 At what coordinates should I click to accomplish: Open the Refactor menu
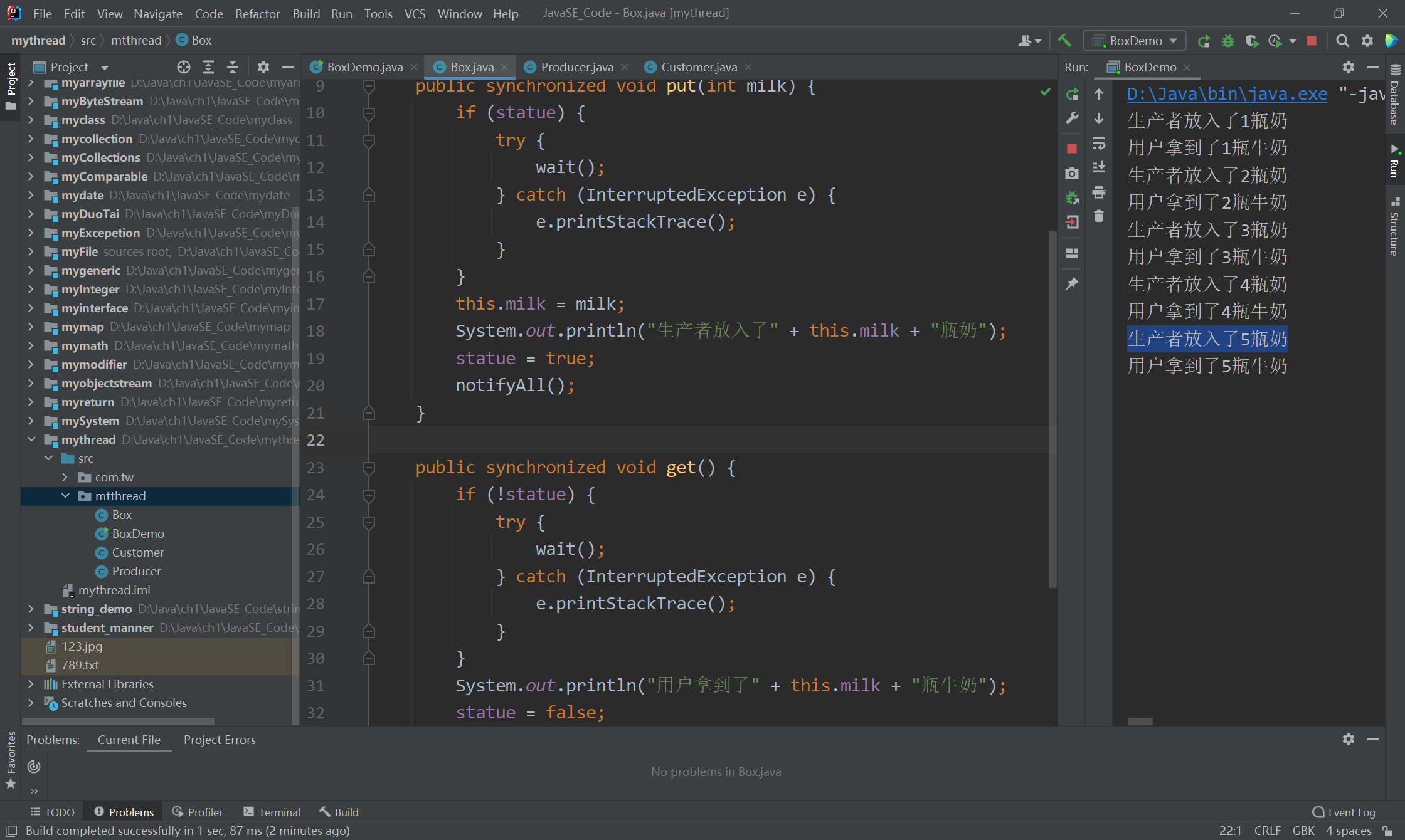coord(257,13)
